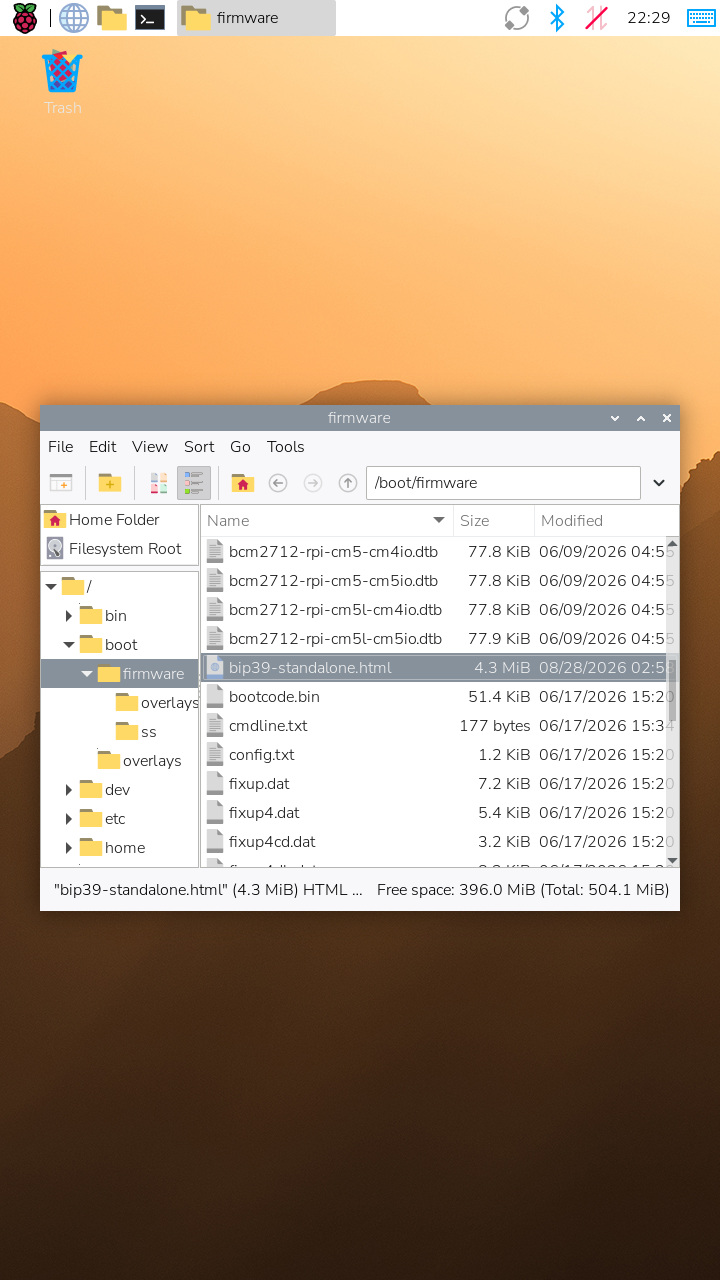The width and height of the screenshot is (720, 1280).
Task: Open the path history dropdown arrow
Action: (659, 483)
